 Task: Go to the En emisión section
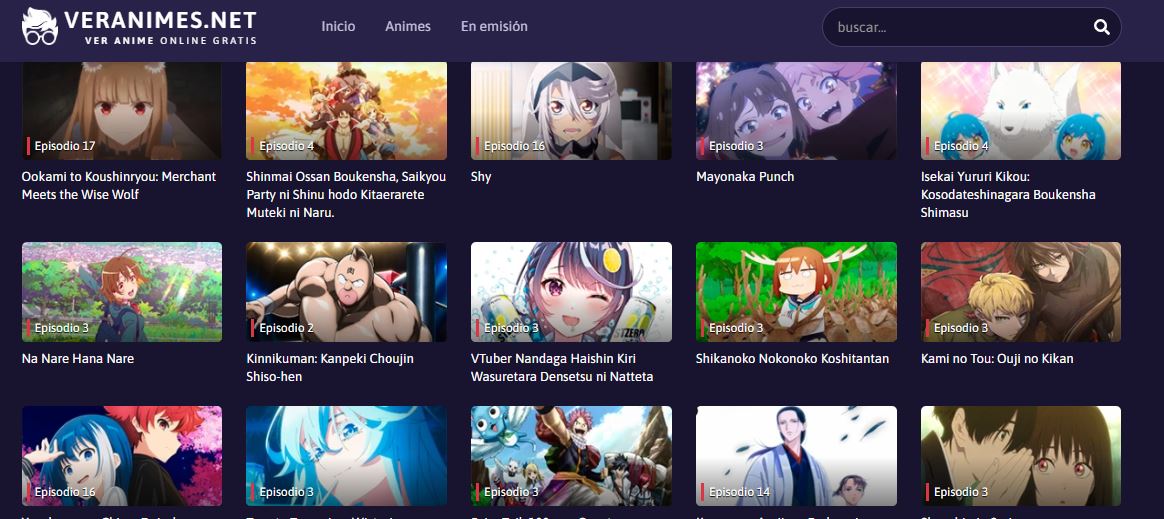494,26
